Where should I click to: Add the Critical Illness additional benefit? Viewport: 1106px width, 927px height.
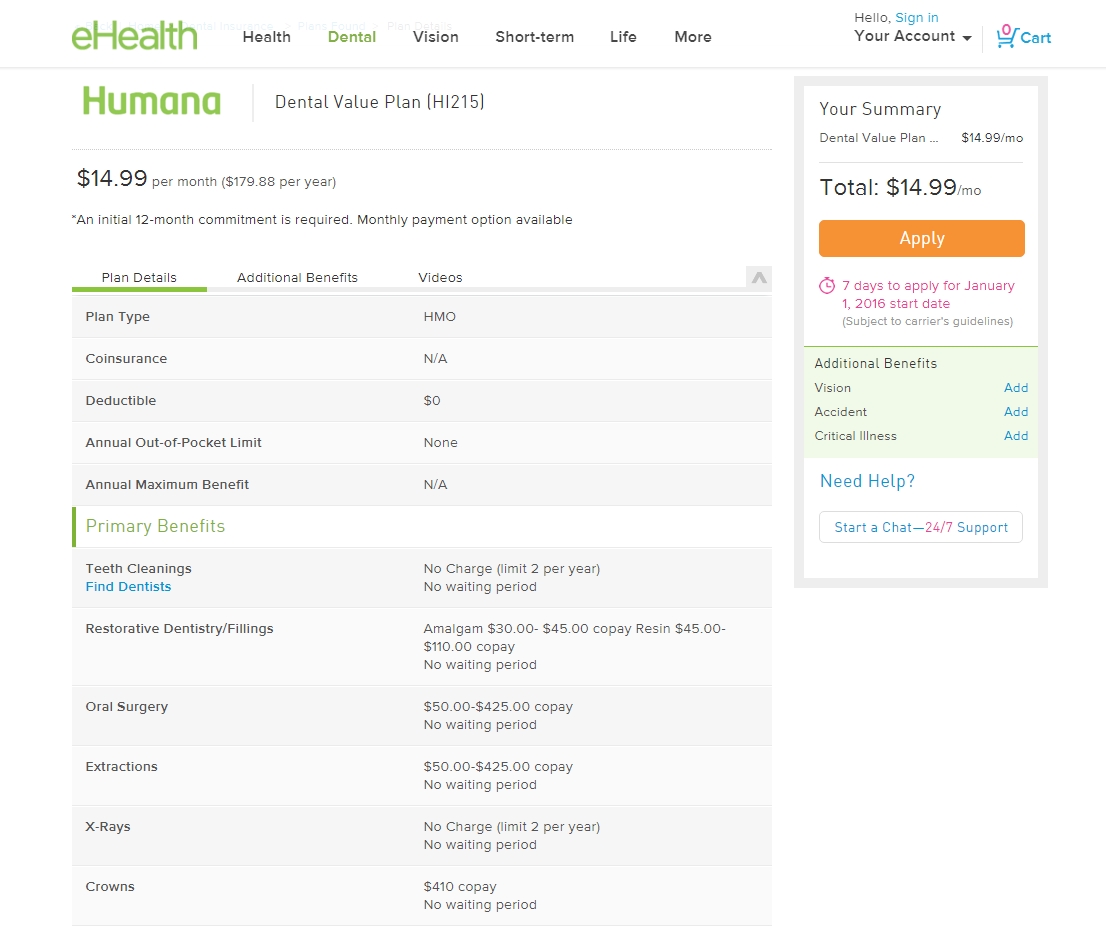click(1016, 436)
